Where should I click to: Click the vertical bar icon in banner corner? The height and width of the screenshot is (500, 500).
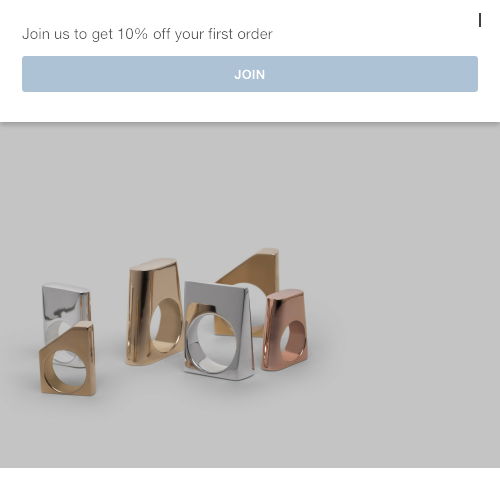point(480,21)
